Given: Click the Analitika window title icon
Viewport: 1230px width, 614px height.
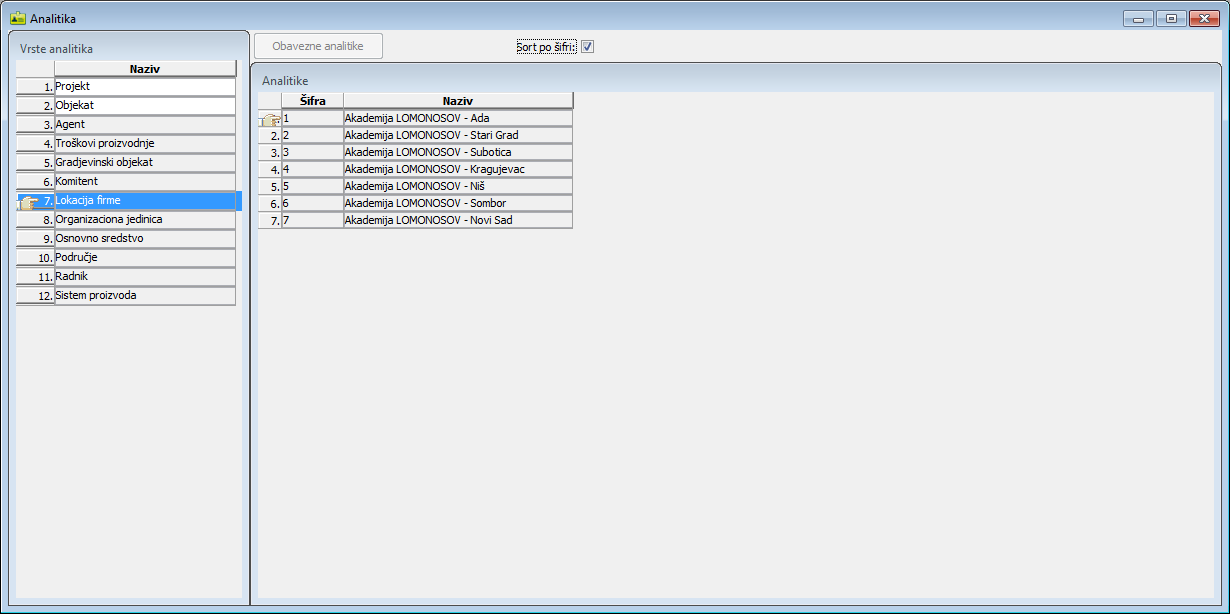Looking at the screenshot, I should [x=17, y=18].
